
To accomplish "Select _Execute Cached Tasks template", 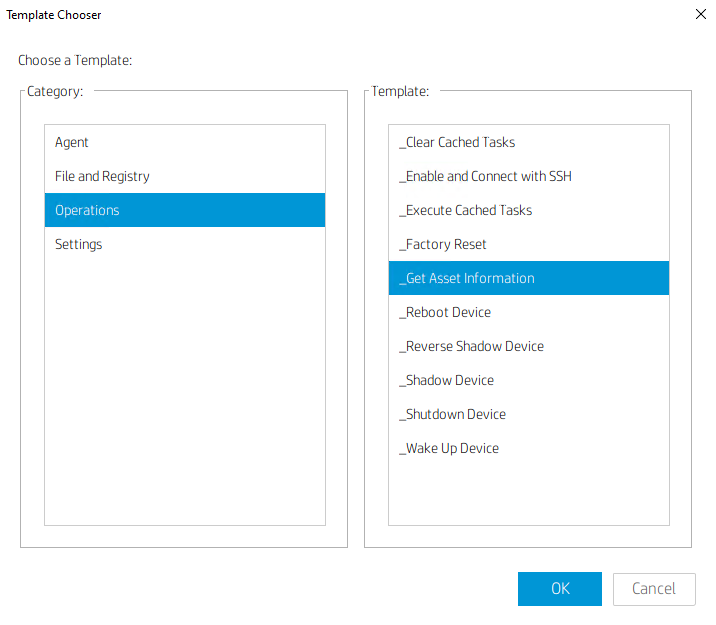I will click(529, 210).
